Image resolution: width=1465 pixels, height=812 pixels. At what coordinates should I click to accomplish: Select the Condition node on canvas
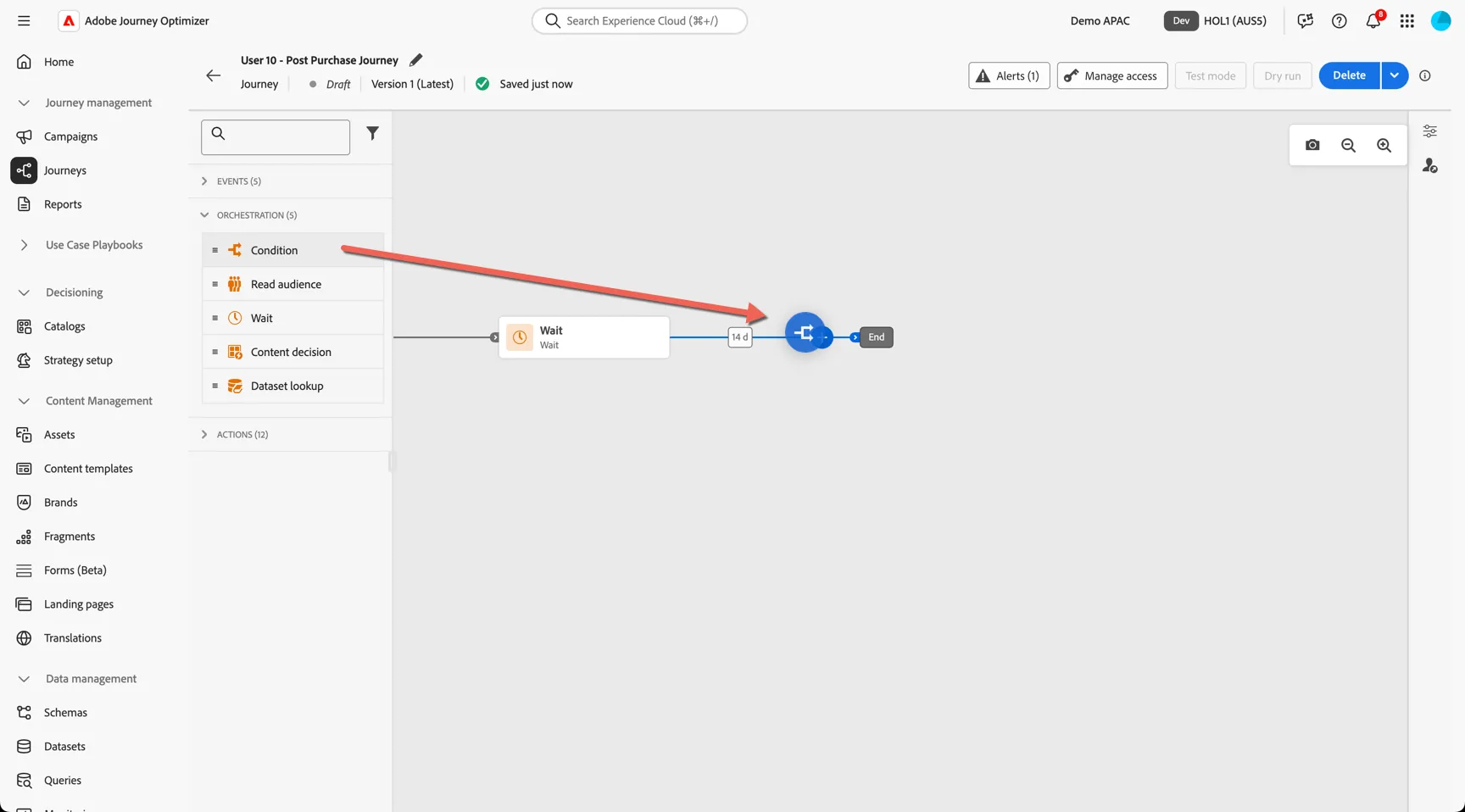pos(805,332)
